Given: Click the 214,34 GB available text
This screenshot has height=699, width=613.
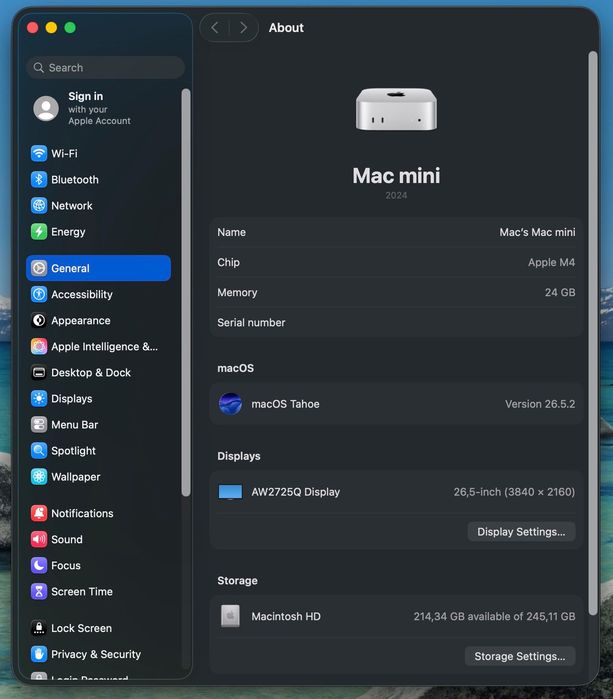Looking at the screenshot, I should 494,616.
